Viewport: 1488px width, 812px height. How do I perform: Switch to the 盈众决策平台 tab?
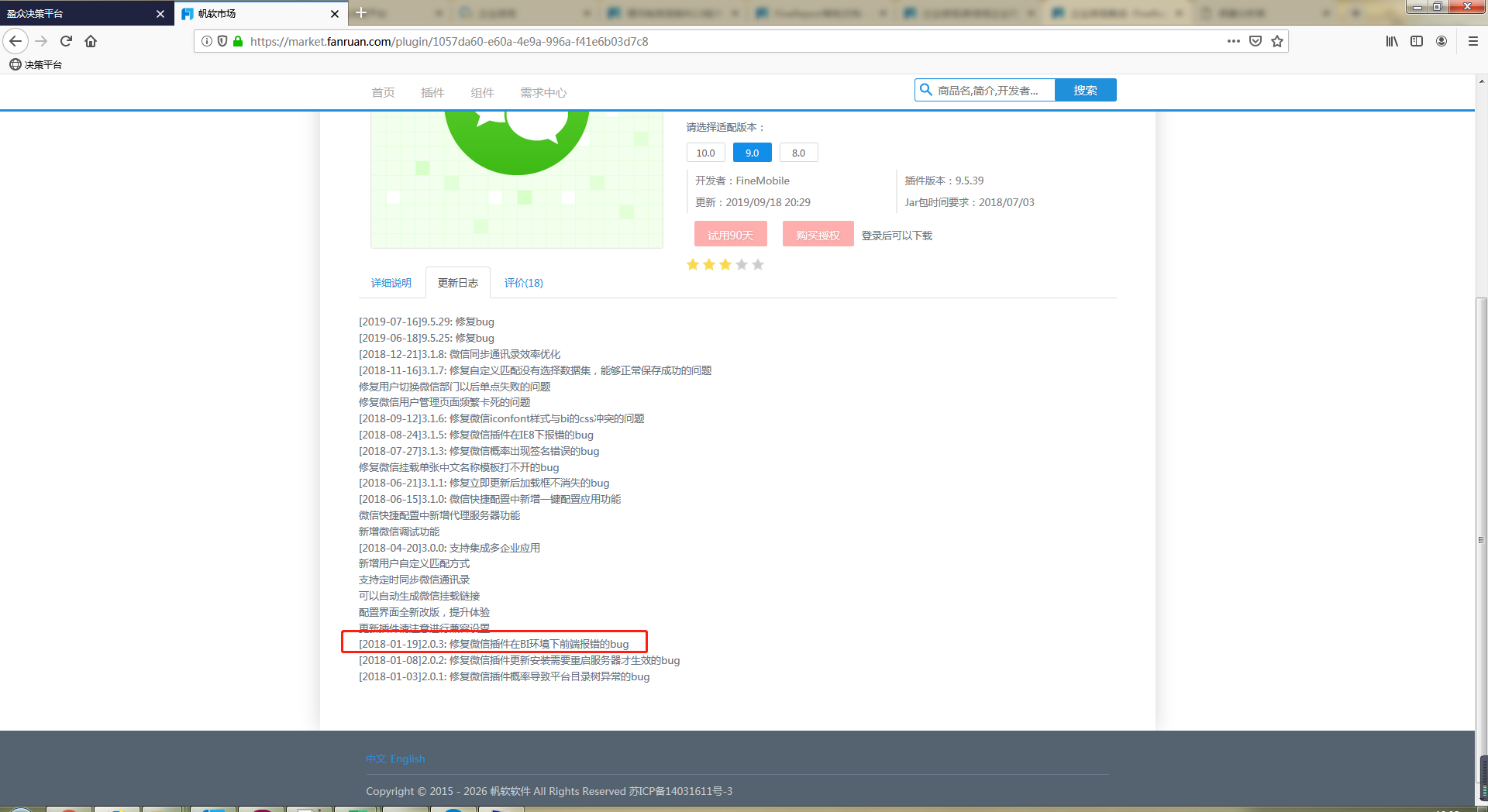coord(77,13)
